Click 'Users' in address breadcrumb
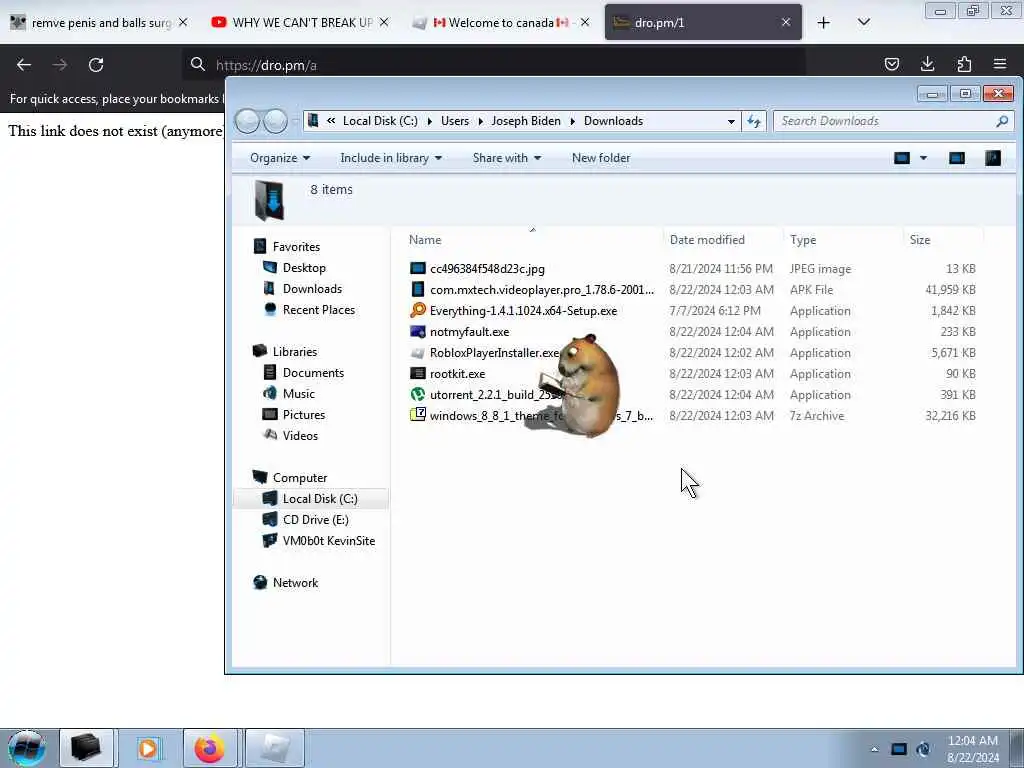Viewport: 1024px width, 768px height. tap(455, 121)
